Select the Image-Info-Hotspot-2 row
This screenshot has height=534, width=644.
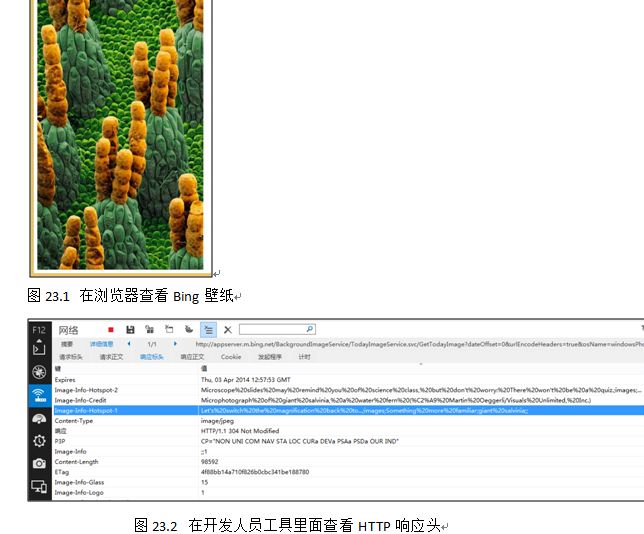coord(348,390)
